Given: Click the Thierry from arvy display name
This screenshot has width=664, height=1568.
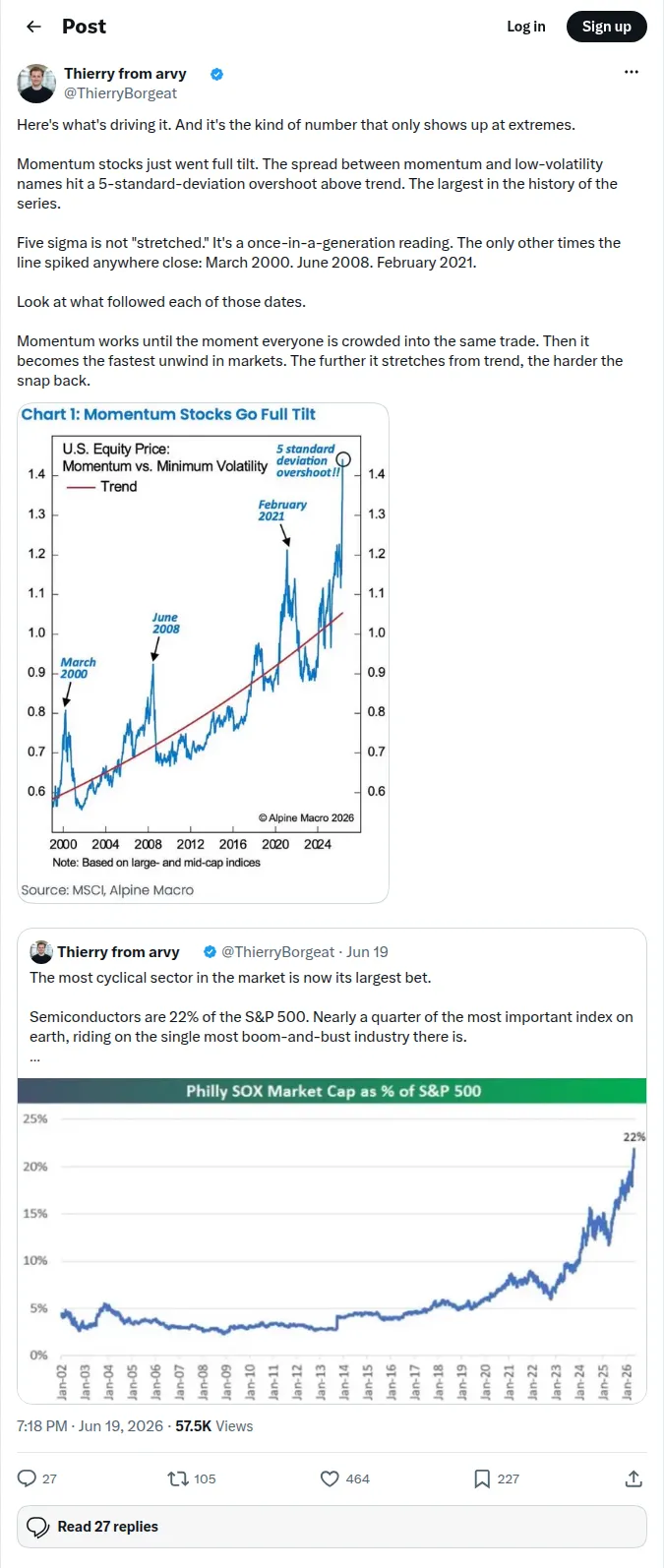Looking at the screenshot, I should (125, 74).
